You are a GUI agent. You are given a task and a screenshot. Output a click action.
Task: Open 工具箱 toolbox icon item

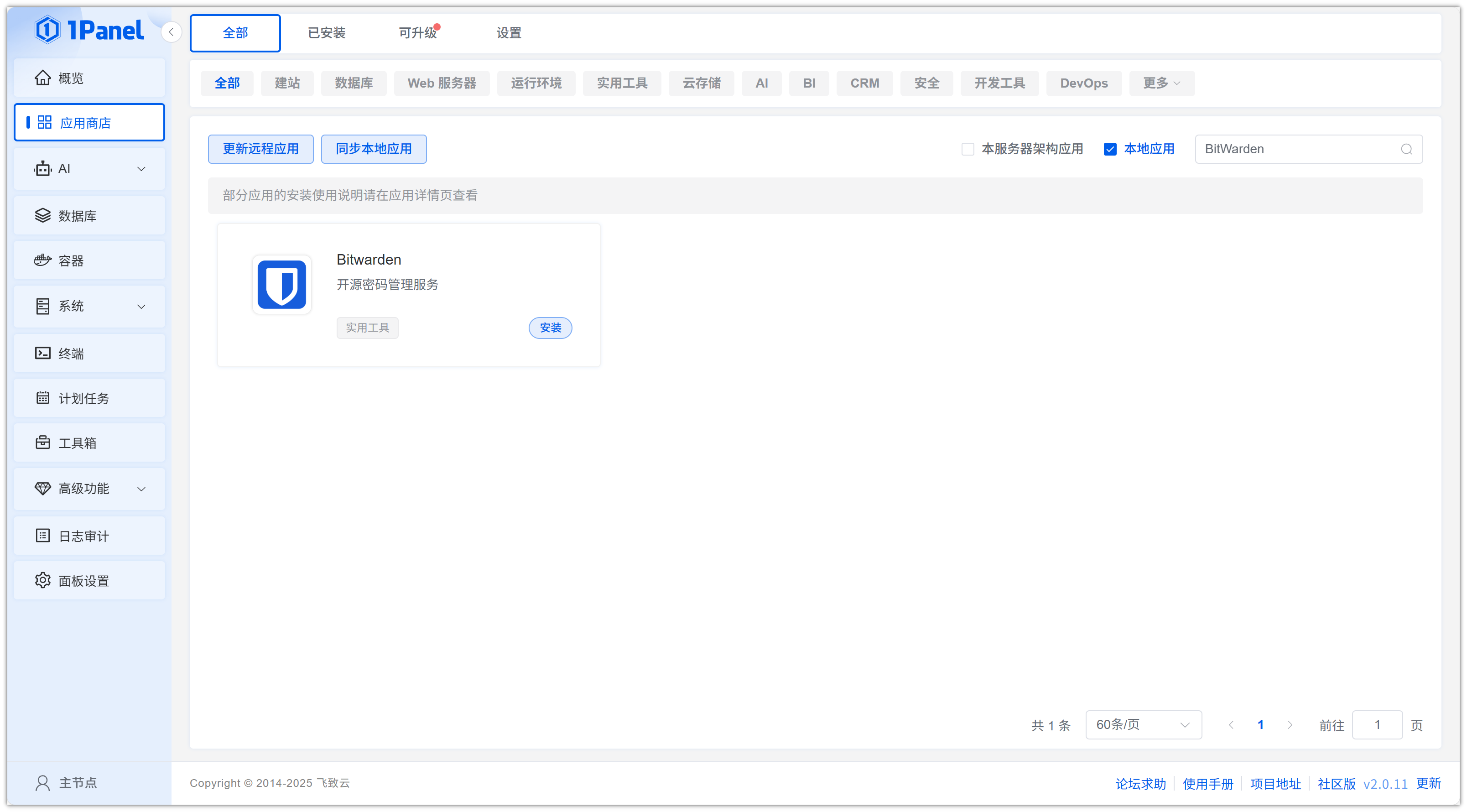point(43,442)
